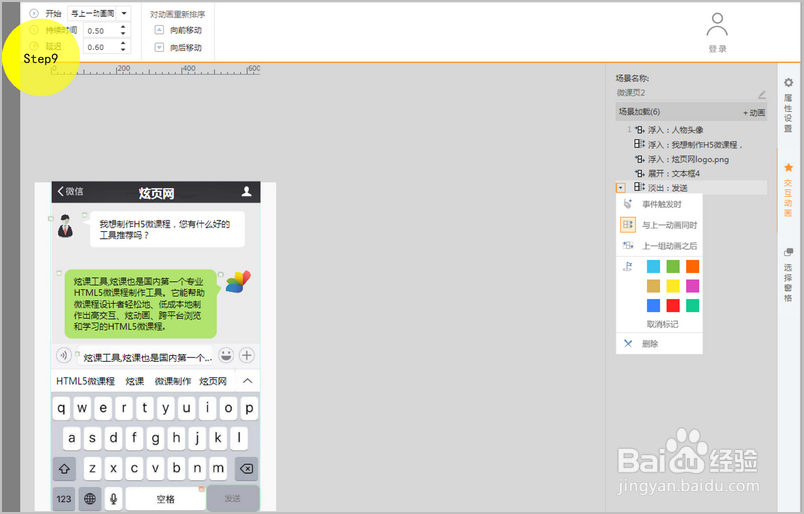Click the icon beside 淡出：发送
The width and height of the screenshot is (804, 514).
pos(639,187)
